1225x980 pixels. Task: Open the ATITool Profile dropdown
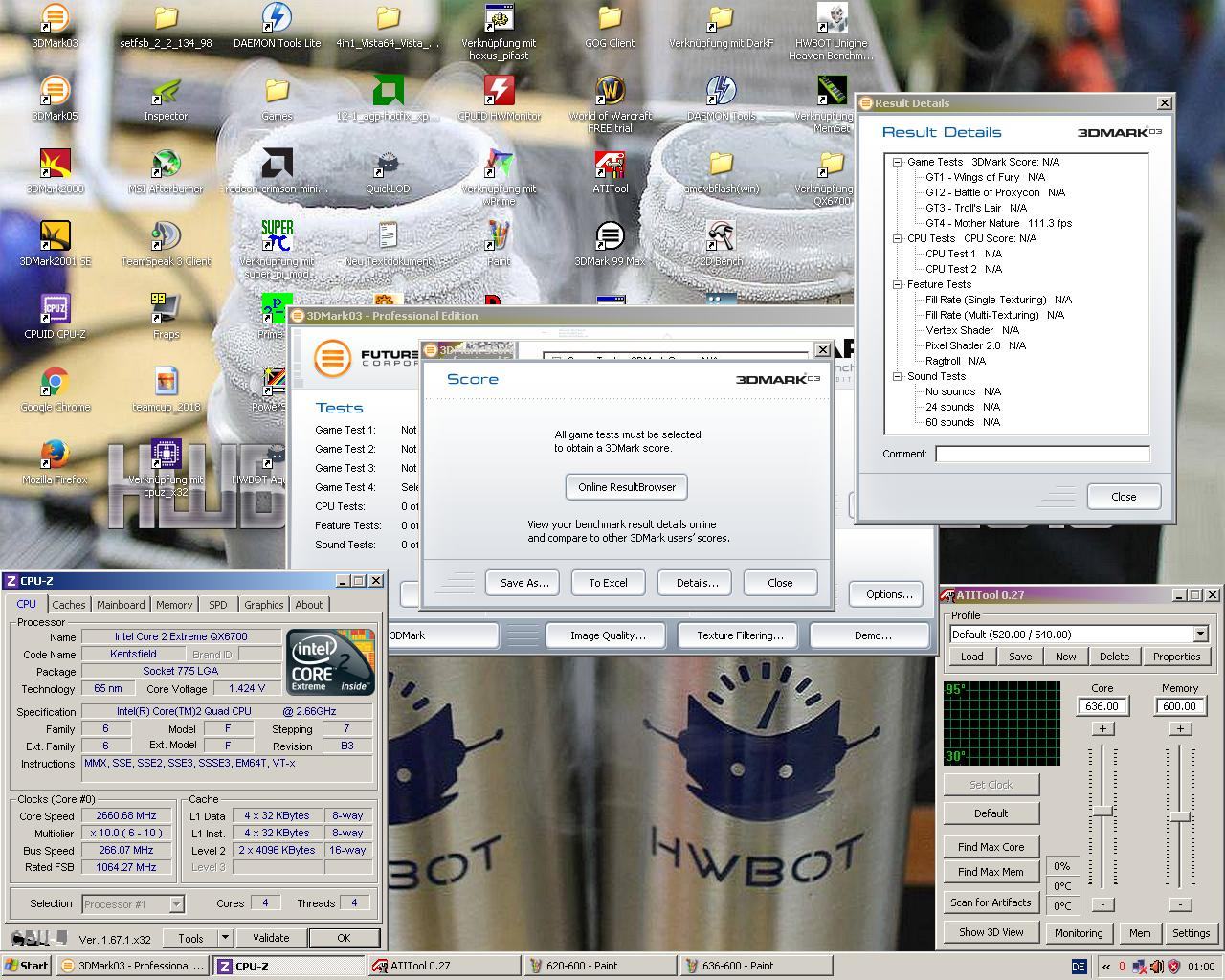(1200, 635)
